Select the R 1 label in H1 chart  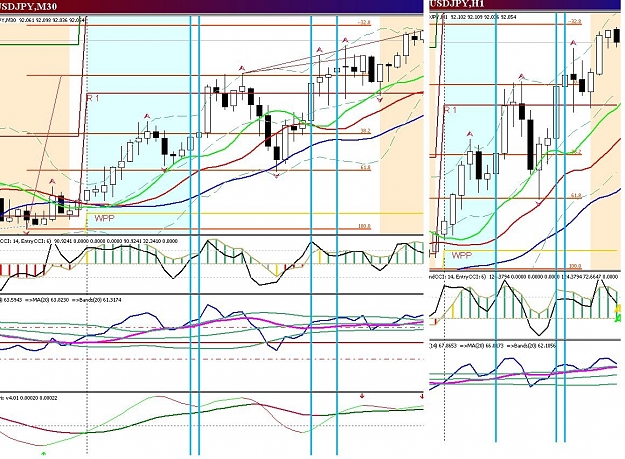click(x=450, y=110)
